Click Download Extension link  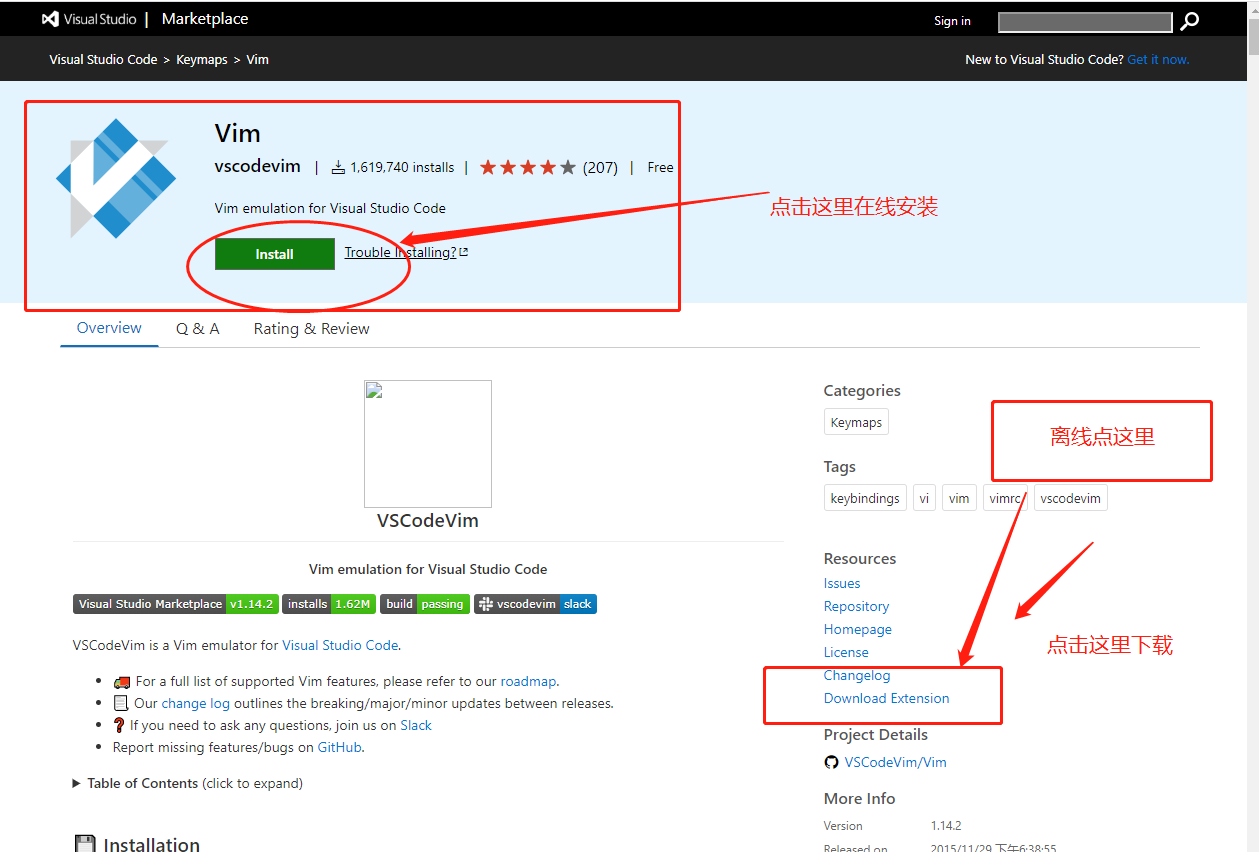pos(887,698)
